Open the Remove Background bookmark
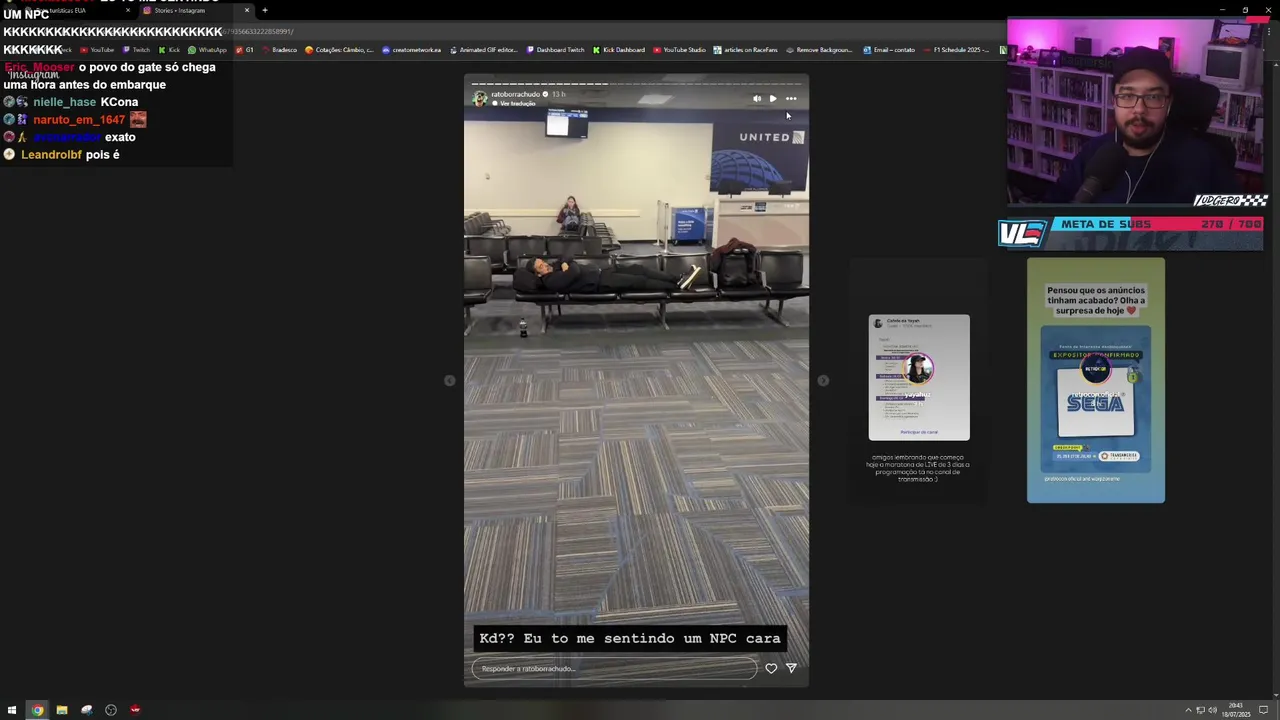1280x720 pixels. coord(819,50)
